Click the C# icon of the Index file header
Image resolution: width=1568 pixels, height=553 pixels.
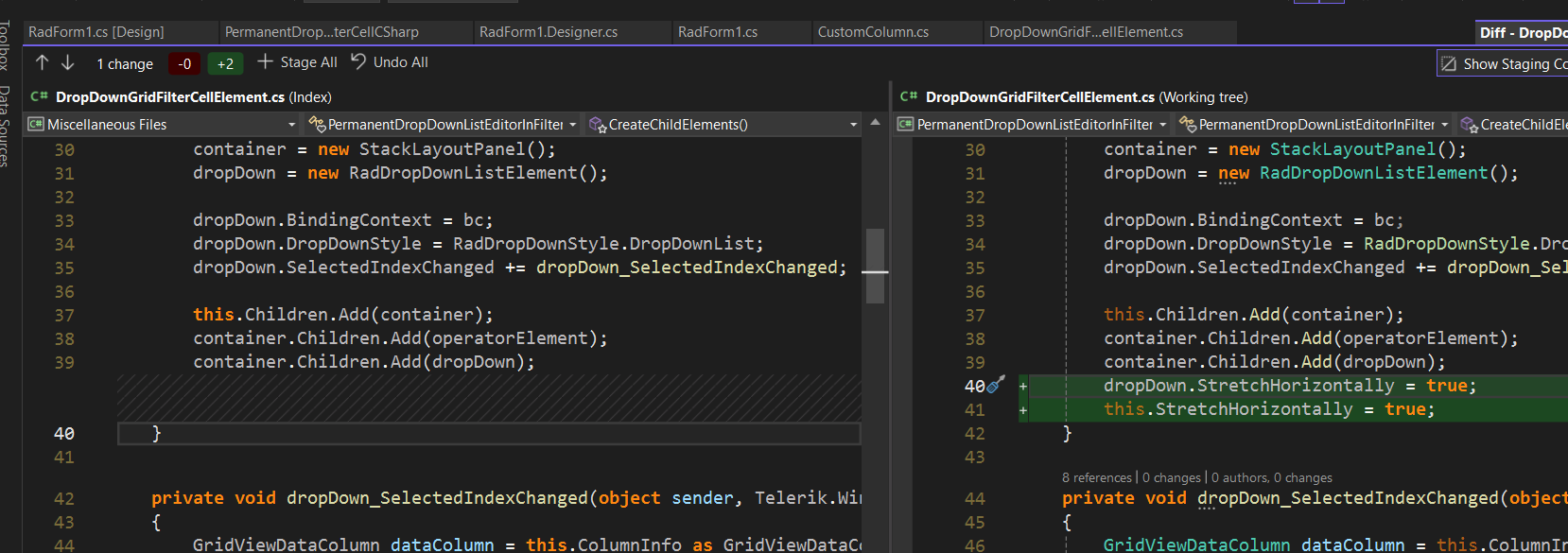coord(39,96)
